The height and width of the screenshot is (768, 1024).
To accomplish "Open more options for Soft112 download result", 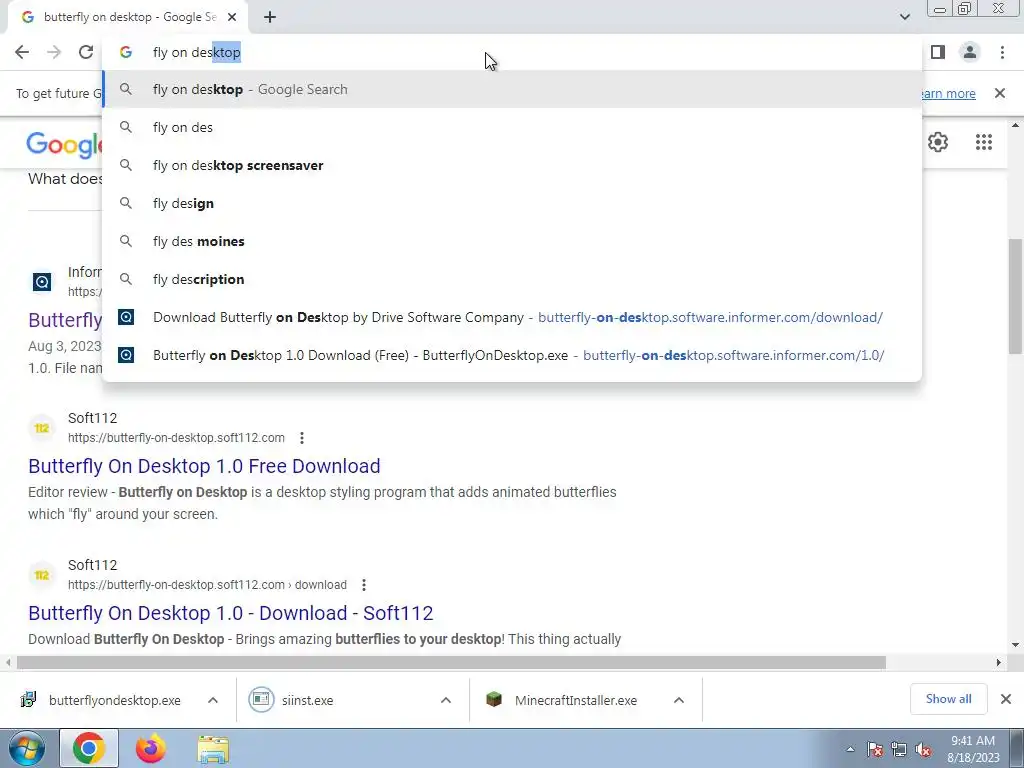I will click(364, 584).
